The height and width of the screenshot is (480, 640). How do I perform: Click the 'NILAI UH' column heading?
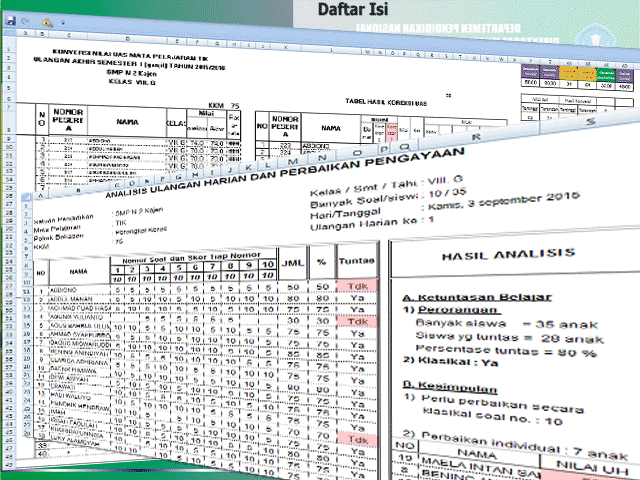592,468
